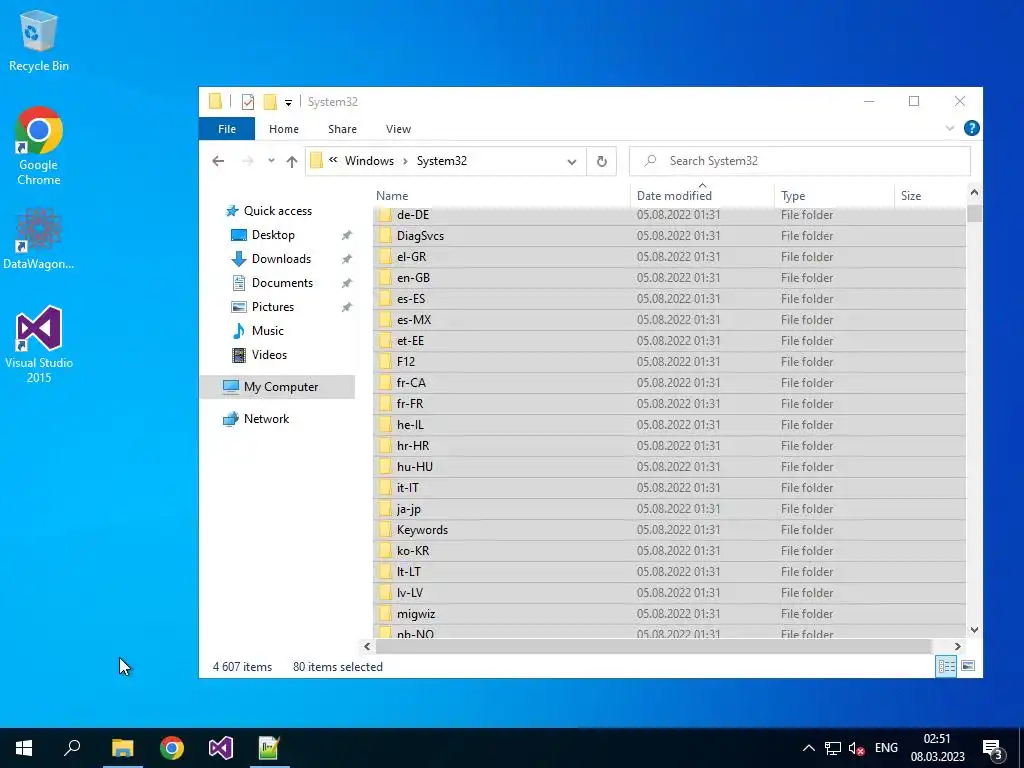
Task: Open Videos in navigation pane
Action: tap(269, 355)
